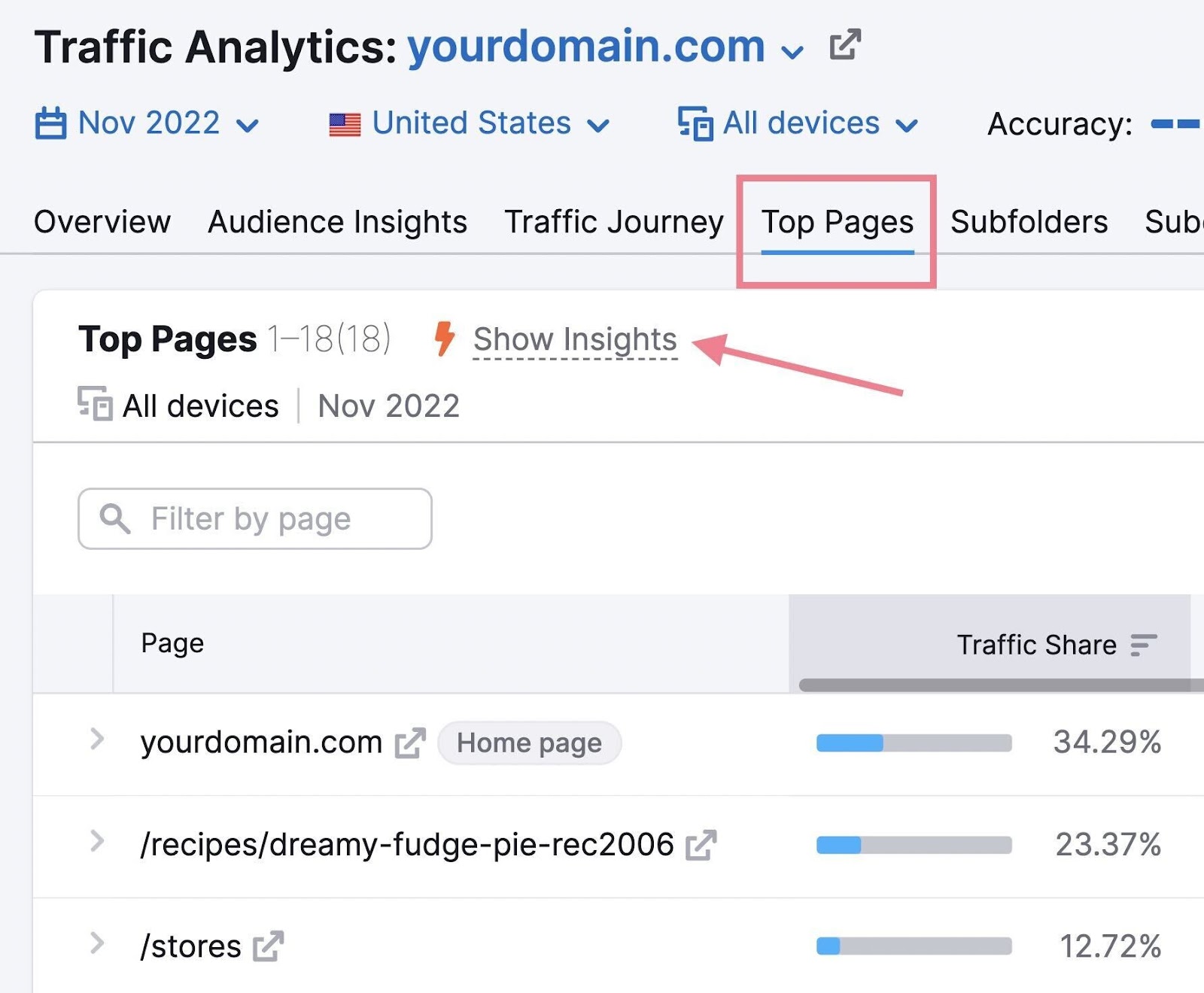Switch to the Audience Insights tab
Screen dimensions: 1204x993
tap(337, 222)
